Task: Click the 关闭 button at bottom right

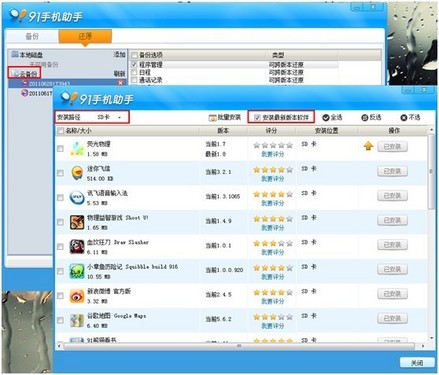Action: (417, 363)
